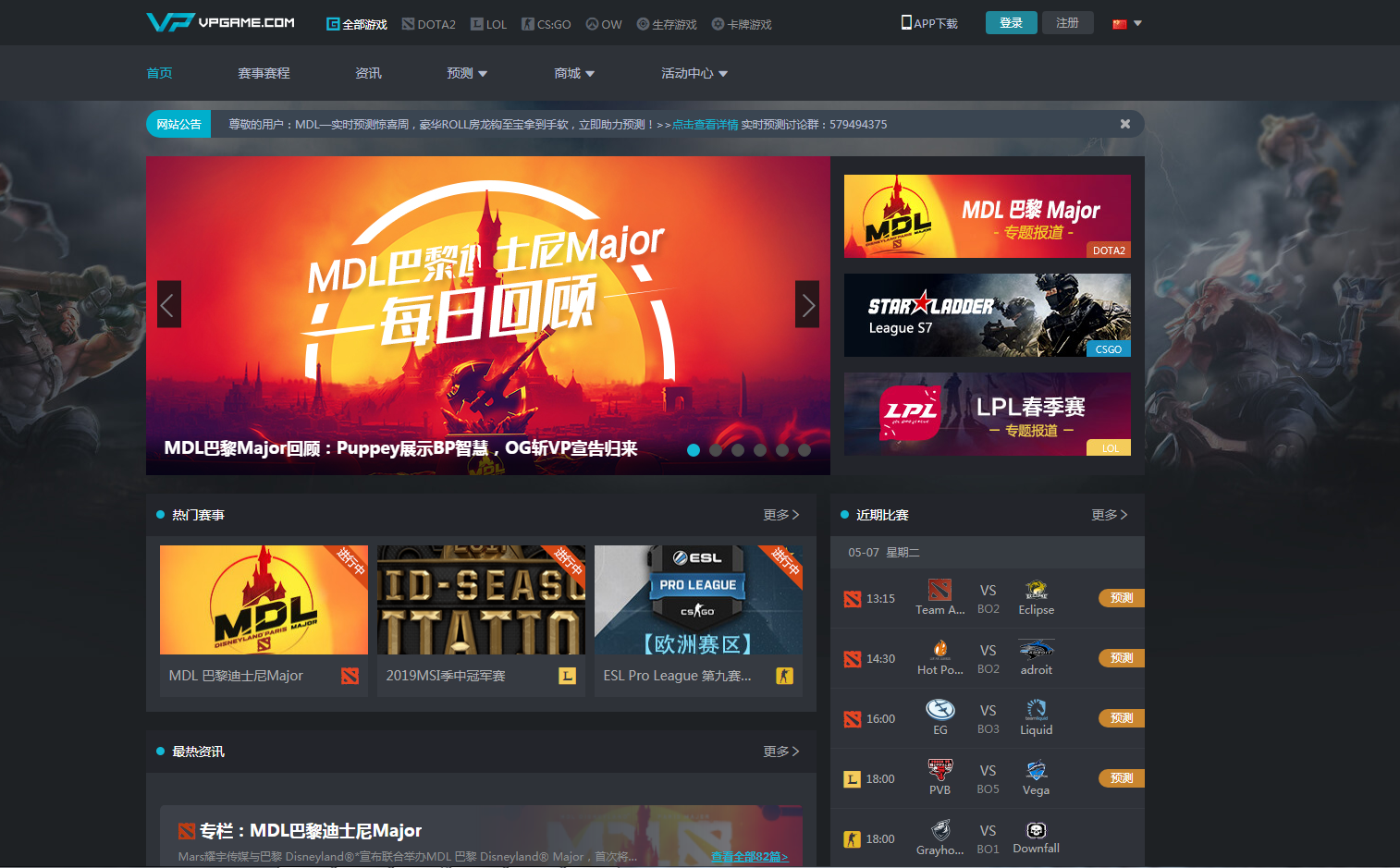Open LPL春季赛 专题报道 banner
The image size is (1400, 868).
point(988,414)
